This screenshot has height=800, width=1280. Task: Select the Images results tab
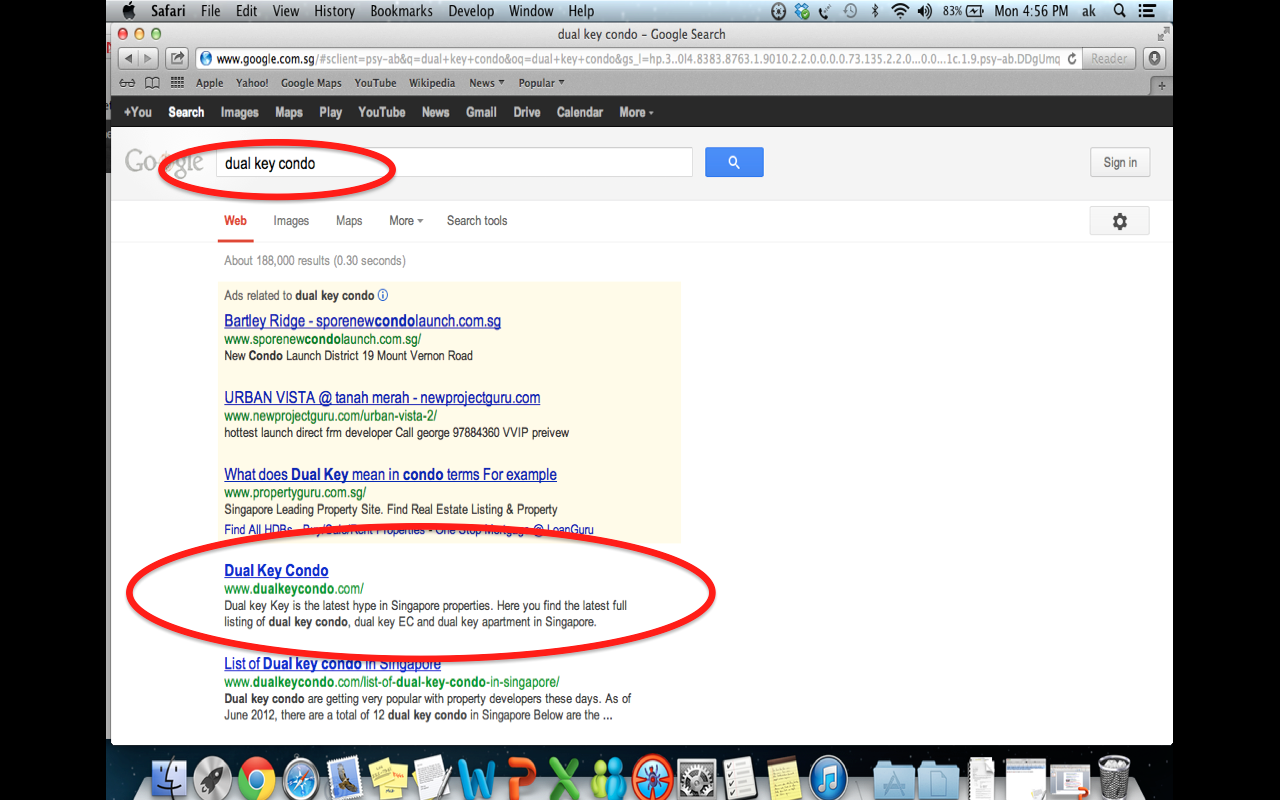click(x=291, y=221)
